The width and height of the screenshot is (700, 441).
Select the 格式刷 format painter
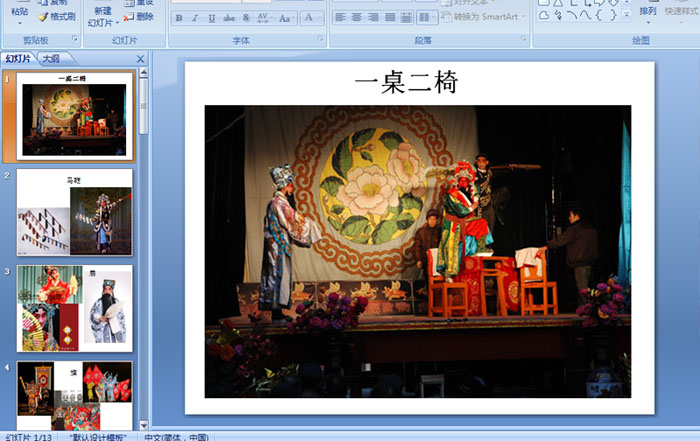pos(57,17)
